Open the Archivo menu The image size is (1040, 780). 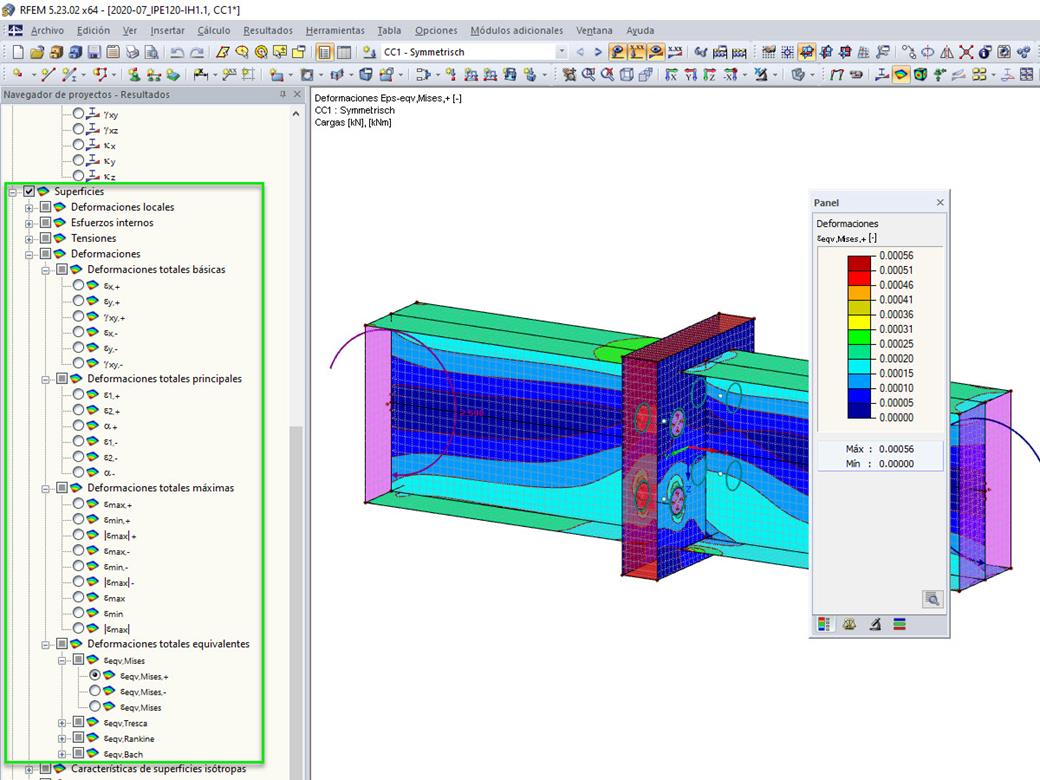coord(47,31)
